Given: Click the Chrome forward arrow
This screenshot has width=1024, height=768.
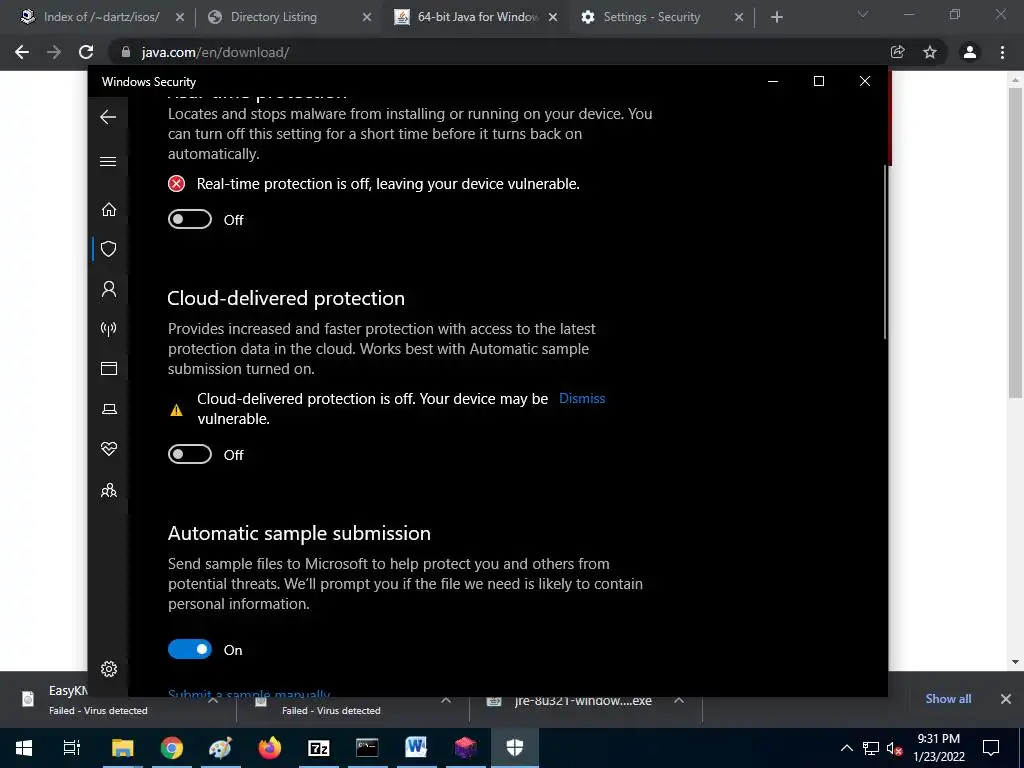Looking at the screenshot, I should click(54, 52).
